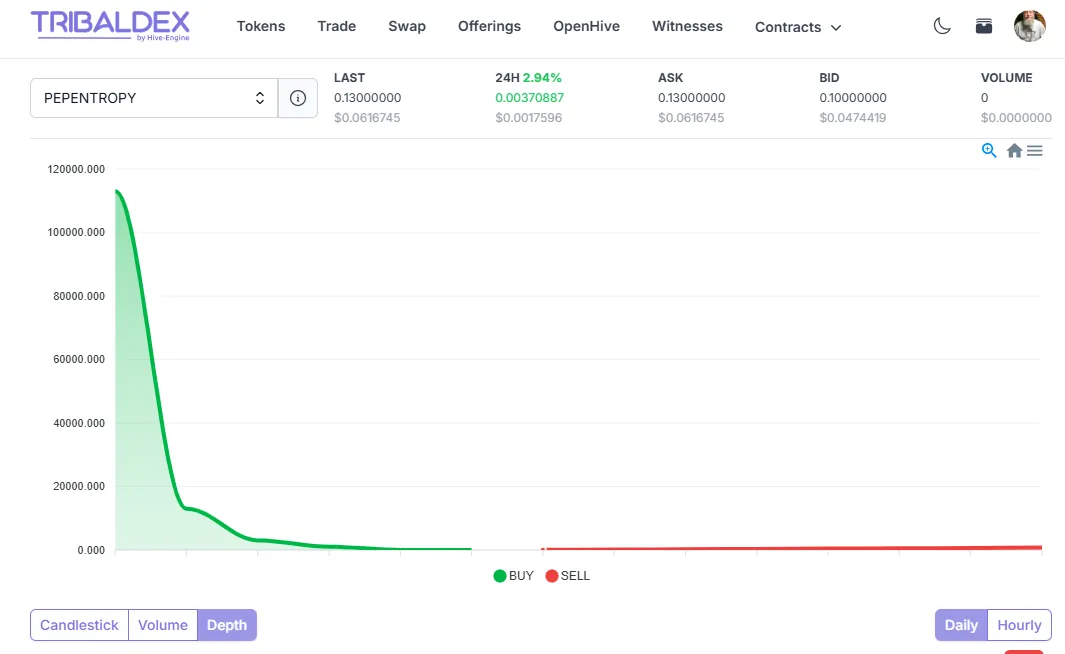Switch to Candlestick chart view
Viewport: 1065px width, 654px height.
(79, 625)
